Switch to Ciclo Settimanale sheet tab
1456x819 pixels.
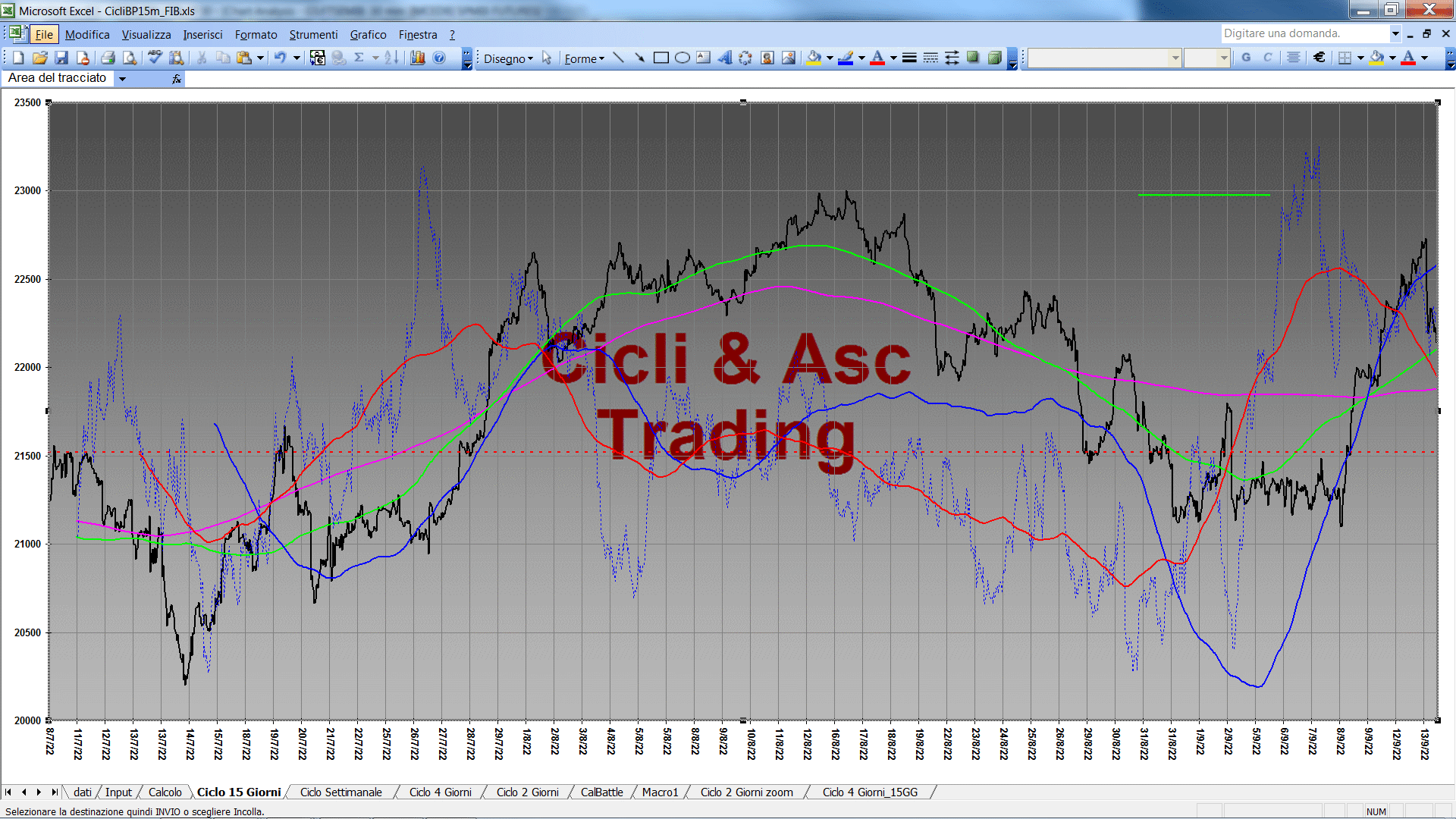click(341, 792)
